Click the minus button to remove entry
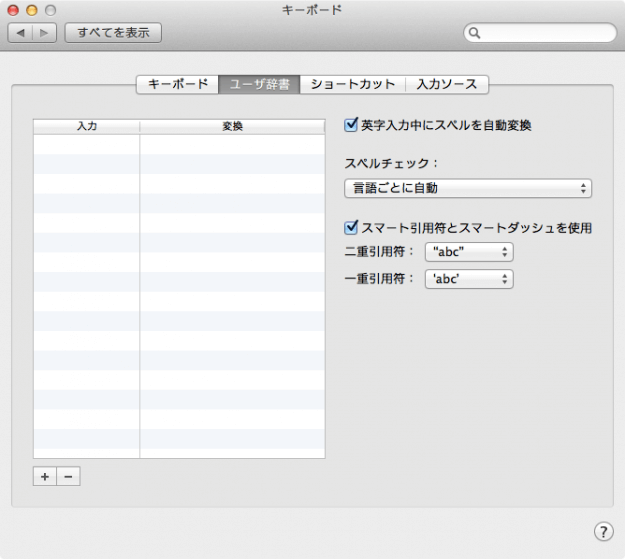Image resolution: width=625 pixels, height=559 pixels. [x=68, y=477]
